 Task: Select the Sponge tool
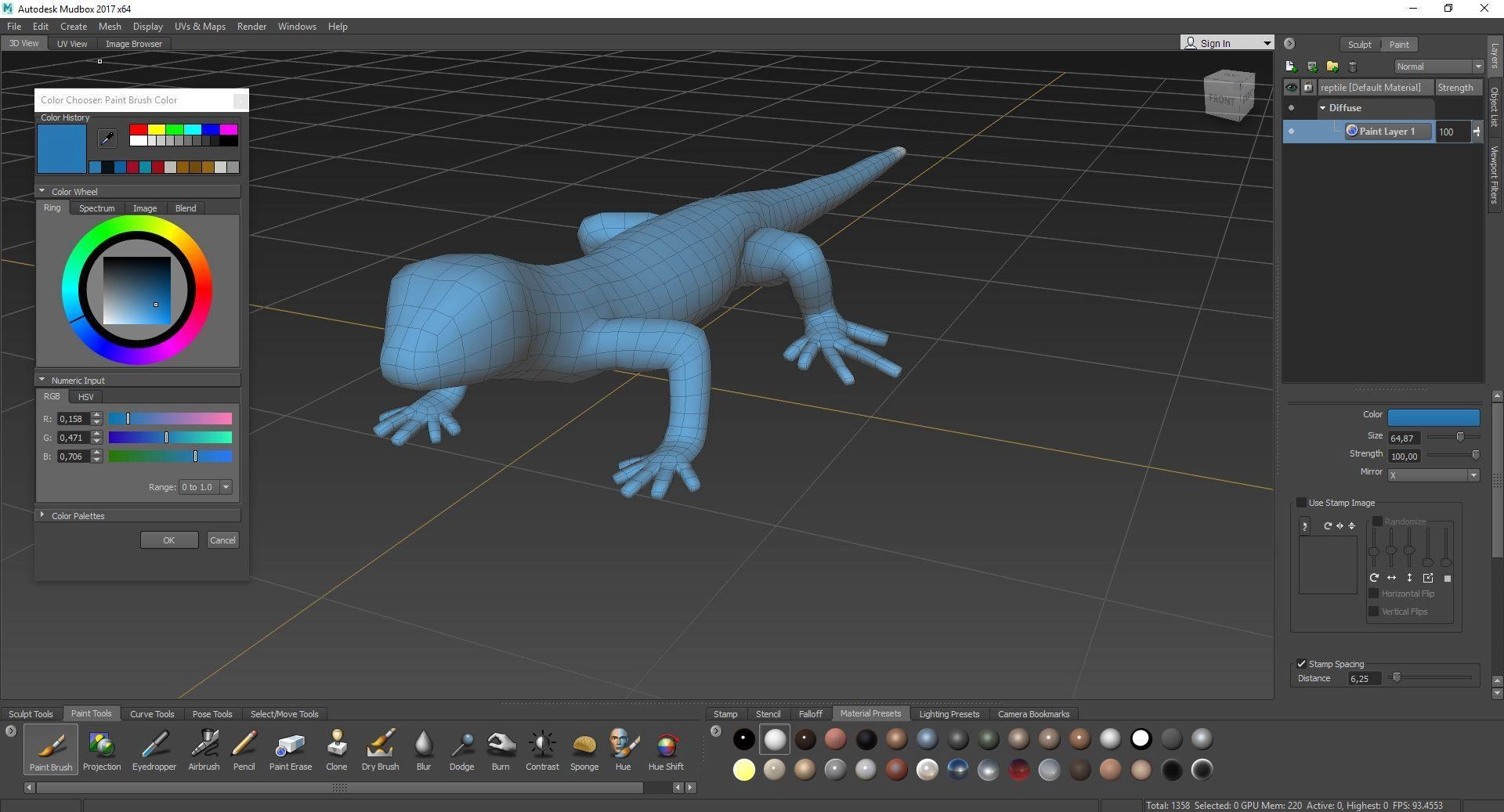(584, 749)
